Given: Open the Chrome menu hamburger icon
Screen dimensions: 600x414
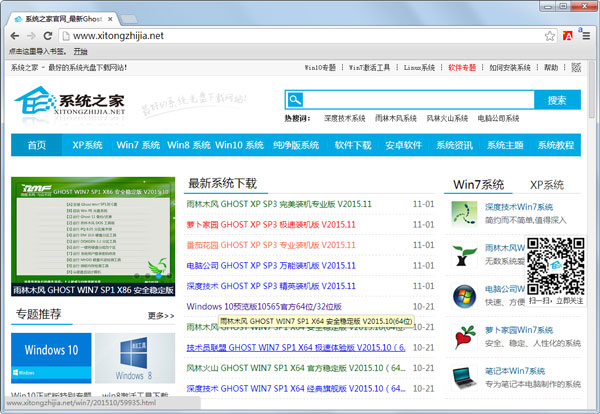Looking at the screenshot, I should [586, 36].
